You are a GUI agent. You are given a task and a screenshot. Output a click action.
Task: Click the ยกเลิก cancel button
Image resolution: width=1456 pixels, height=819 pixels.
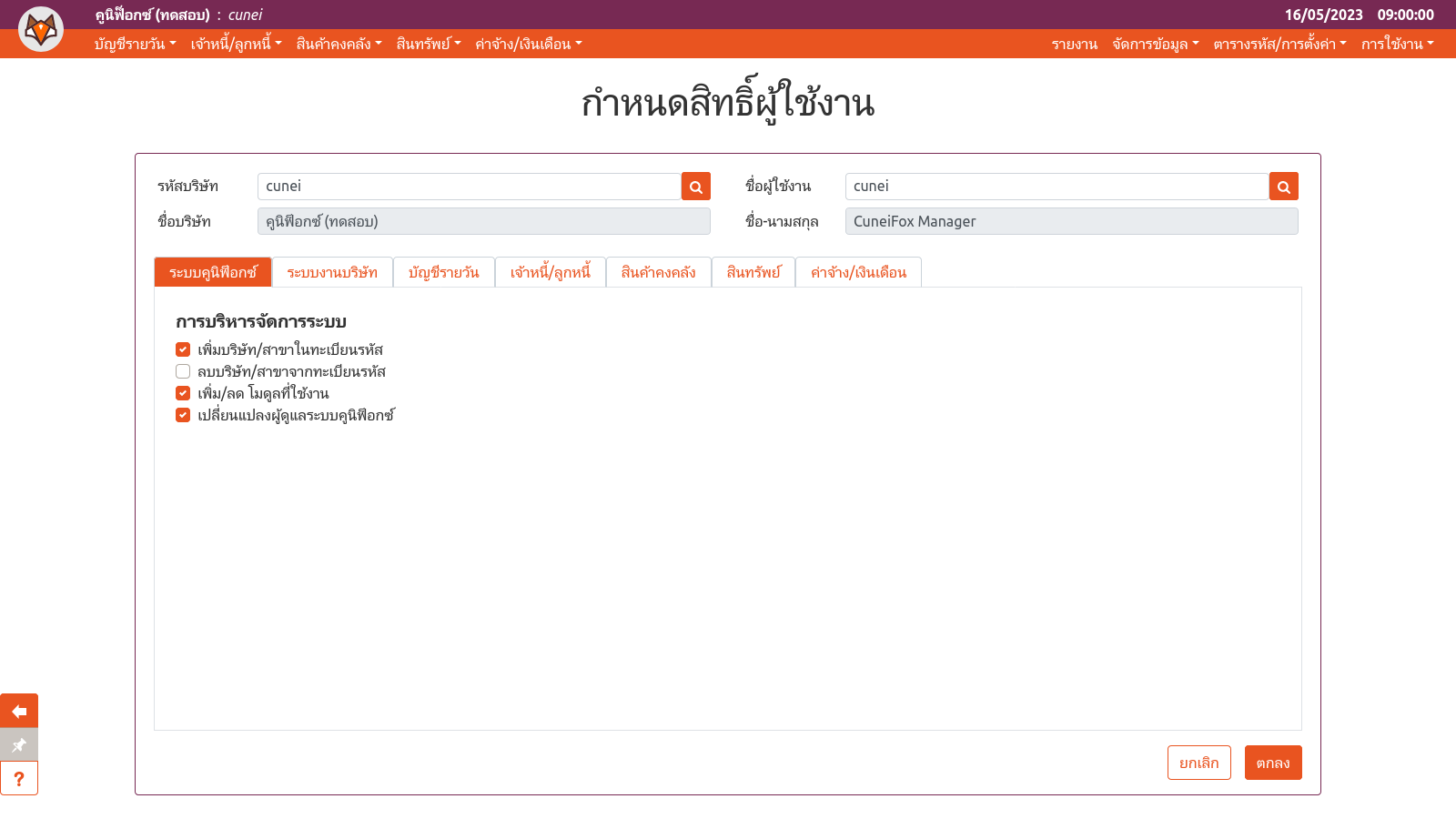pyautogui.click(x=1198, y=763)
